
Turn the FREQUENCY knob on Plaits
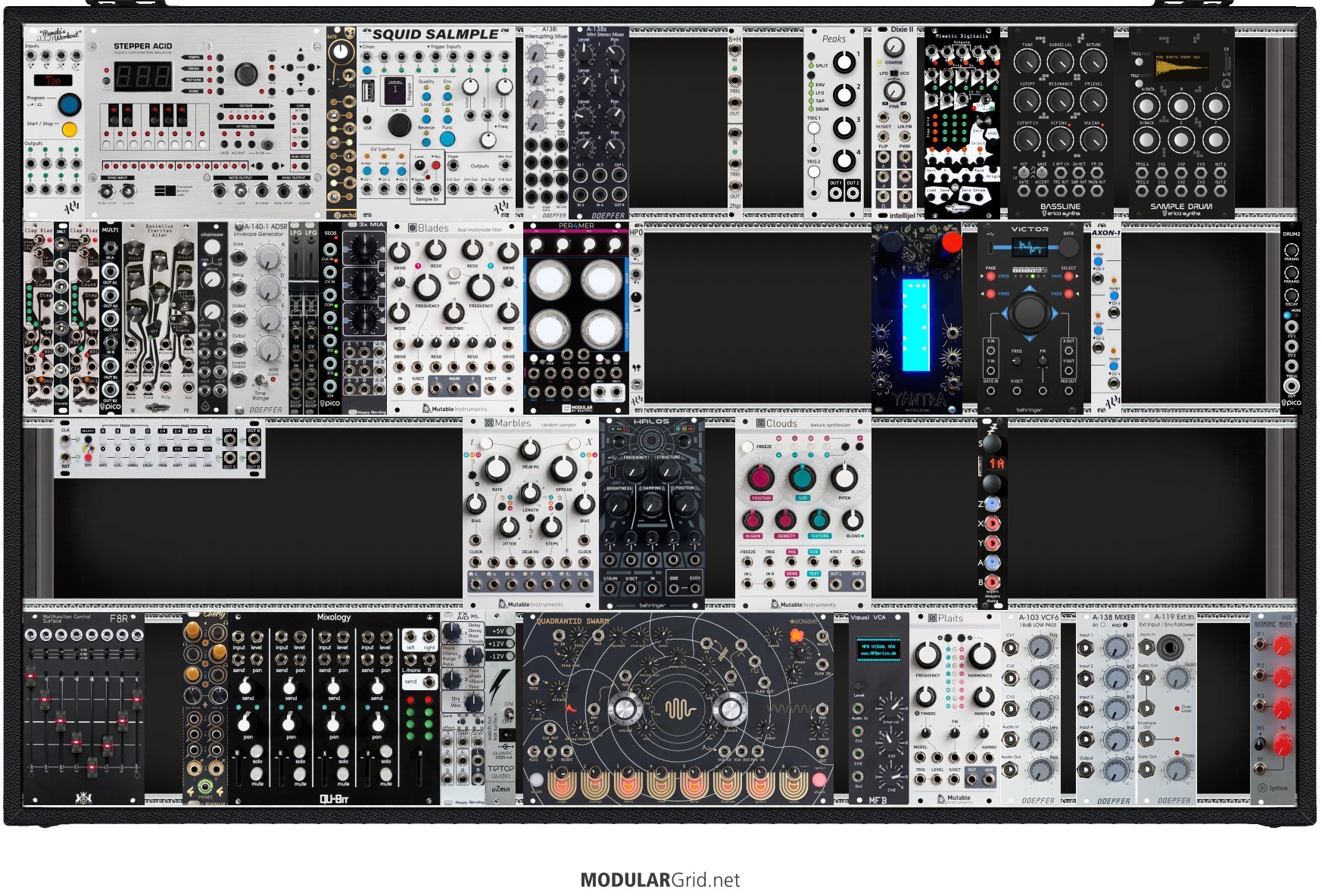coord(928,655)
